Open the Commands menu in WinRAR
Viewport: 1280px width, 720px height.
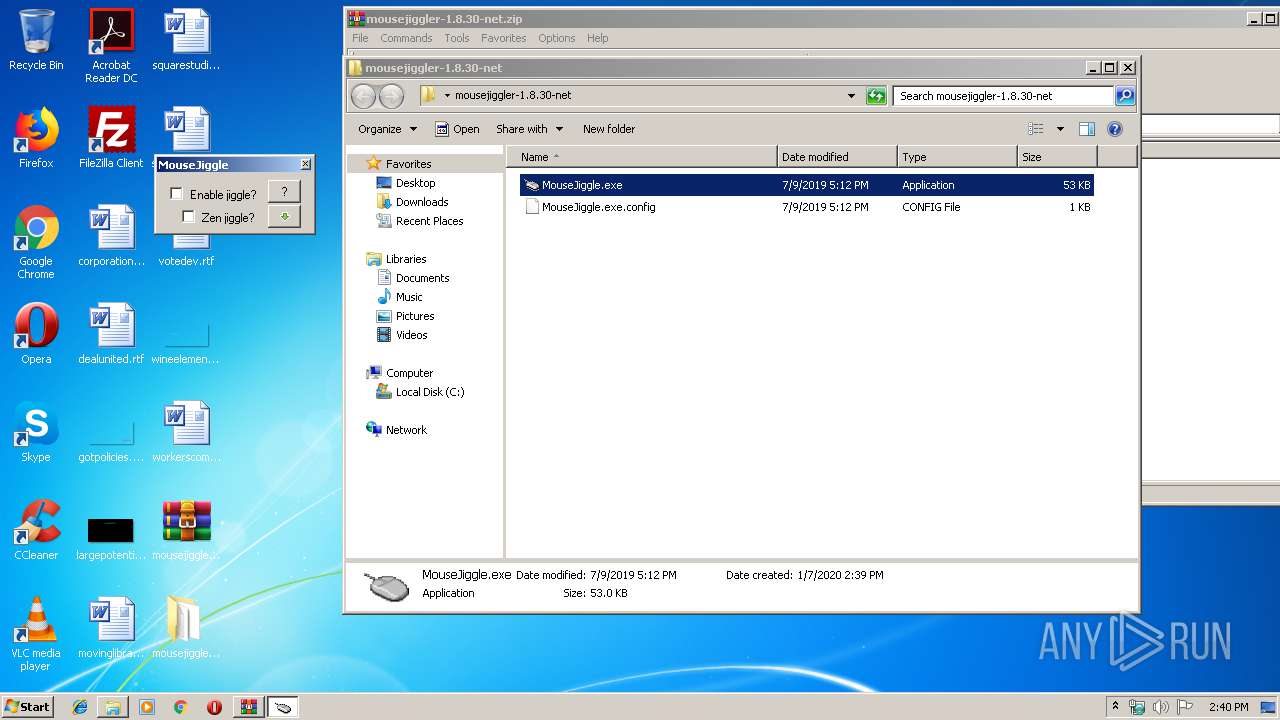click(406, 38)
